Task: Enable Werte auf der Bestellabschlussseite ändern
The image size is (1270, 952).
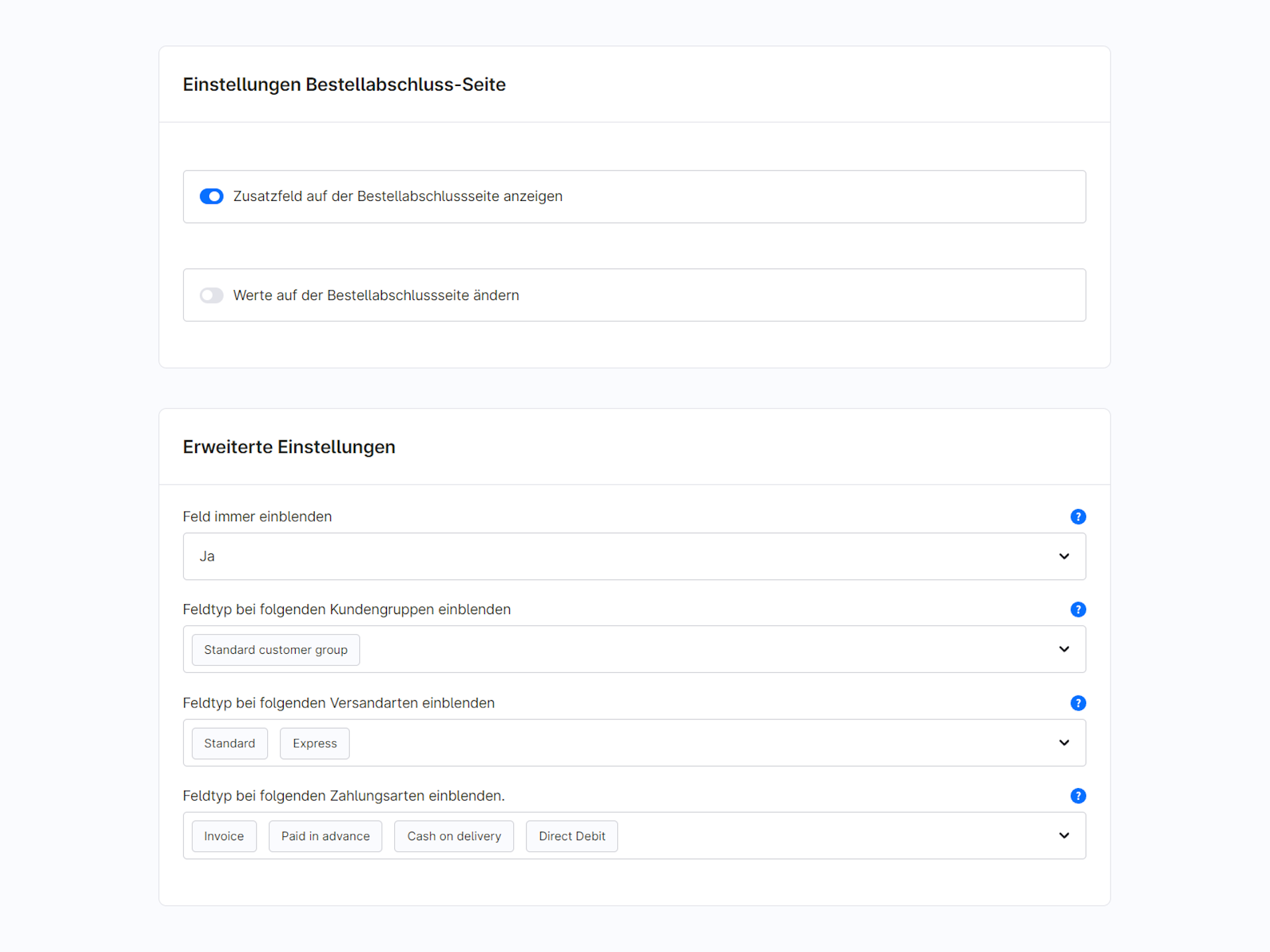Action: pyautogui.click(x=212, y=295)
